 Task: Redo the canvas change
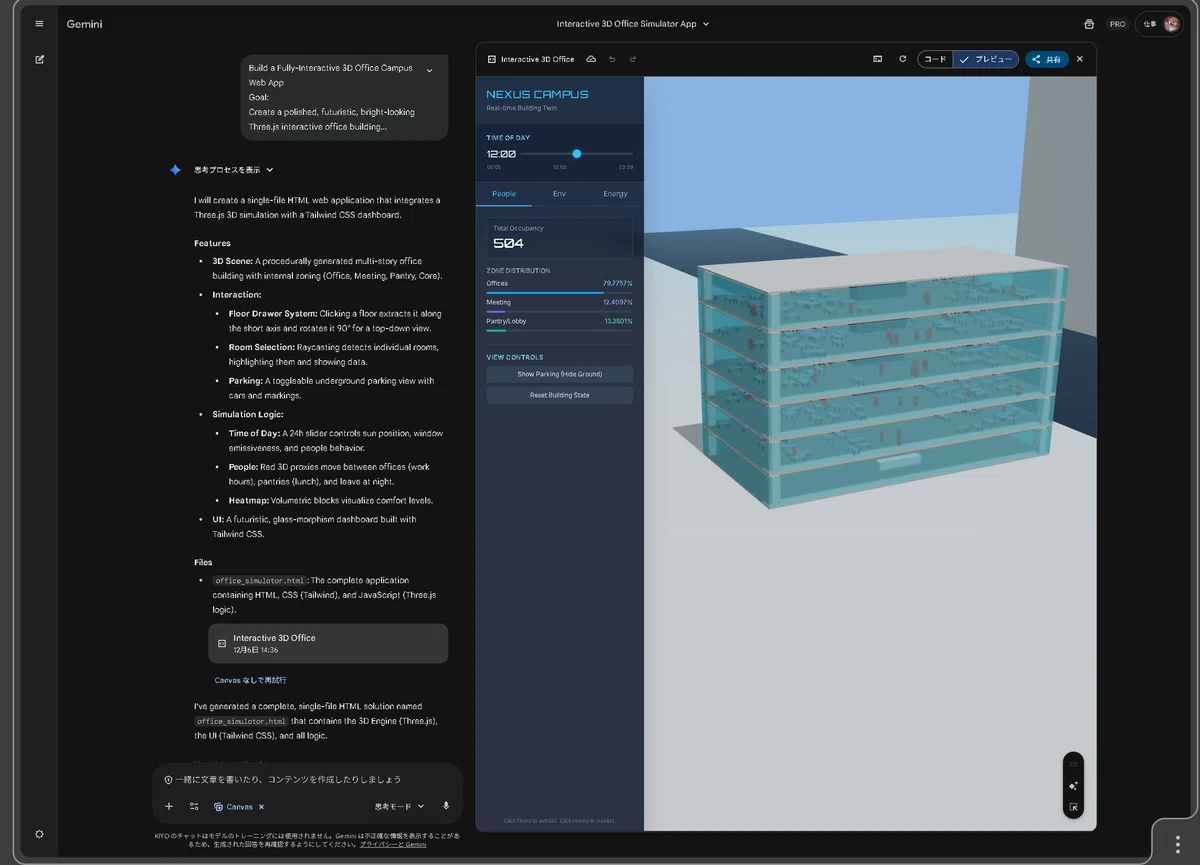coord(633,59)
